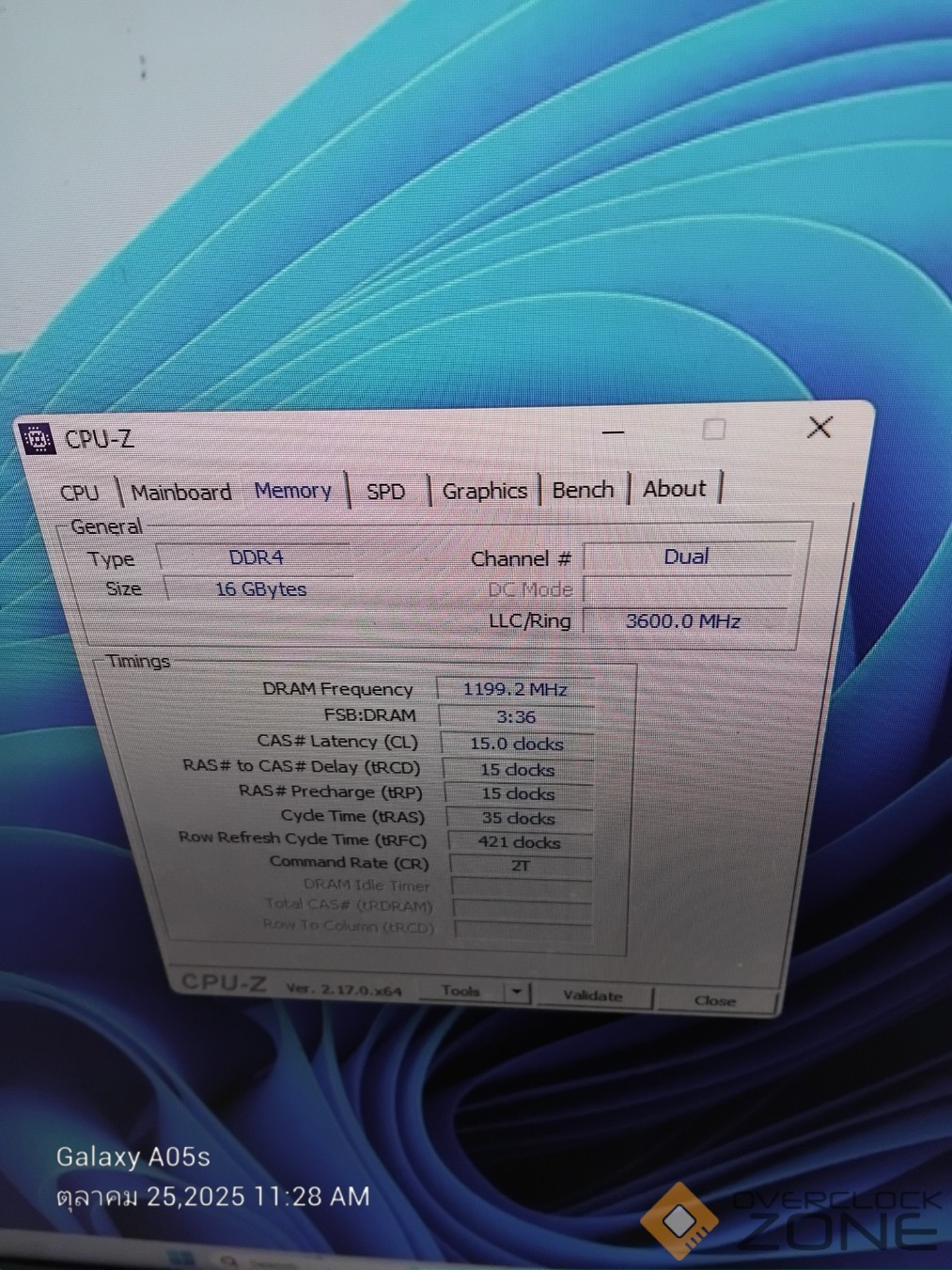Viewport: 952px width, 1270px height.
Task: Click the 3600.0 MHz LLC/Ring value
Action: [685, 620]
